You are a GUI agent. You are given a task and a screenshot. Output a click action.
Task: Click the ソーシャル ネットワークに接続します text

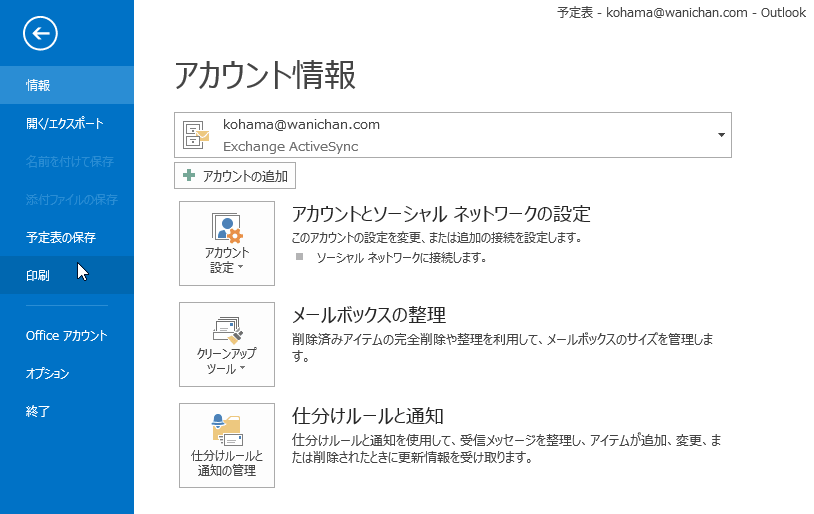[x=401, y=258]
